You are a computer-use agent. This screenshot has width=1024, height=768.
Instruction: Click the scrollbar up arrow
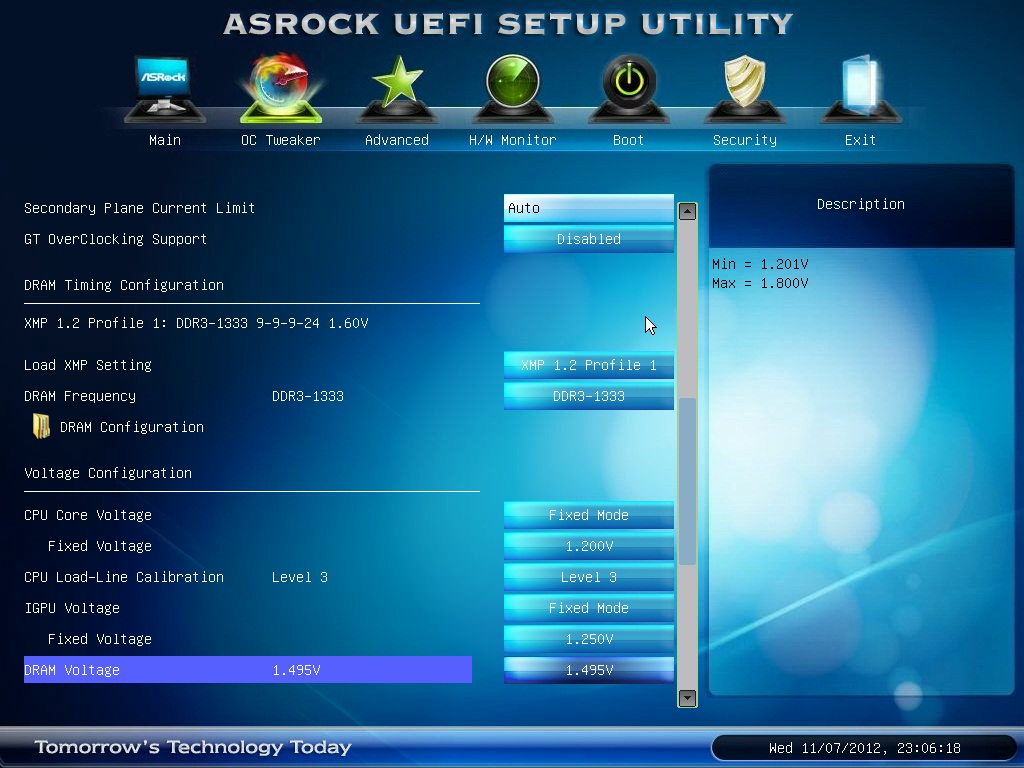pyautogui.click(x=687, y=211)
